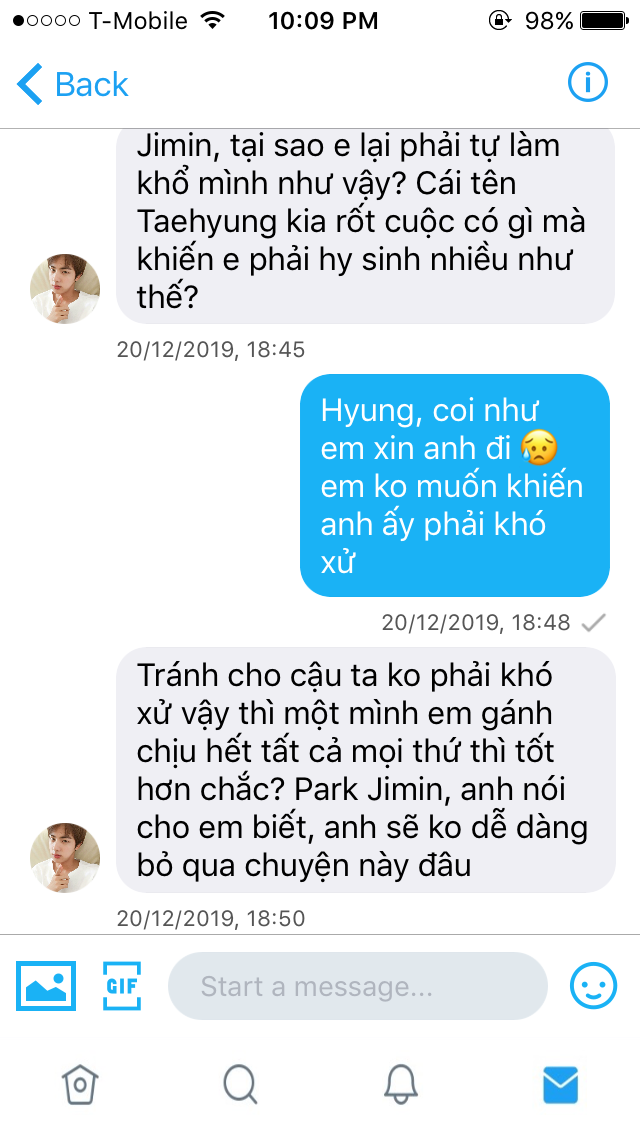Viewport: 640px width, 1136px height.
Task: Tap message starting with Jimin, tại sao
Action: pos(366,227)
